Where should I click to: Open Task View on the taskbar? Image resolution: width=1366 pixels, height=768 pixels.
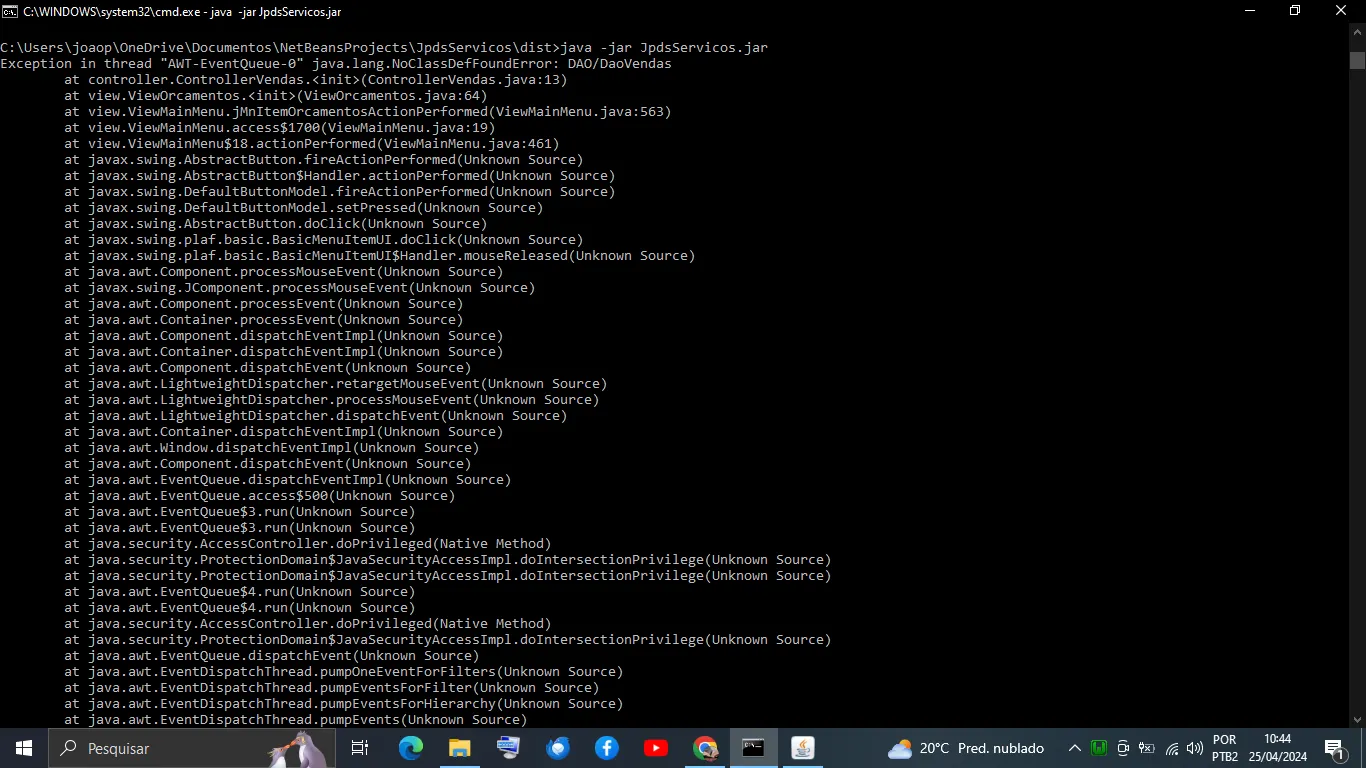click(x=360, y=748)
